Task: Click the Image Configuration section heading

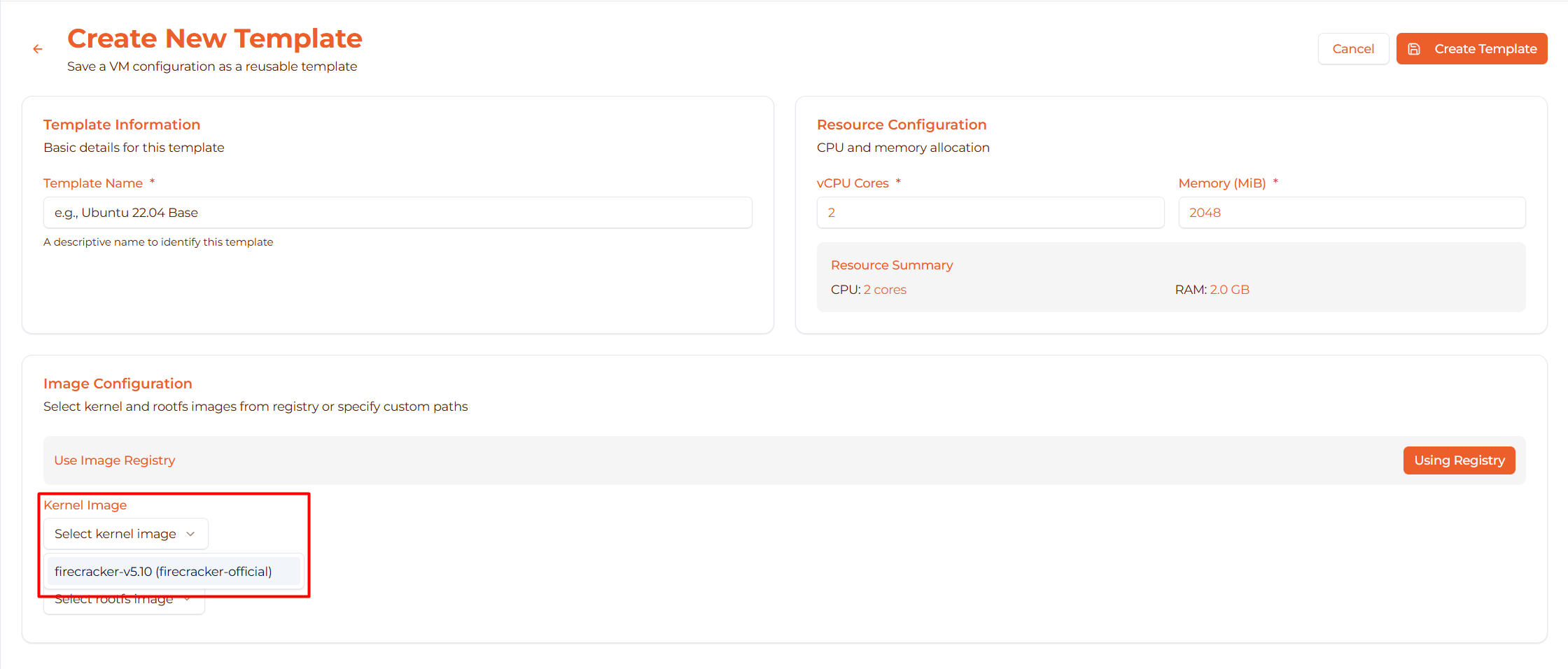Action: coord(118,383)
